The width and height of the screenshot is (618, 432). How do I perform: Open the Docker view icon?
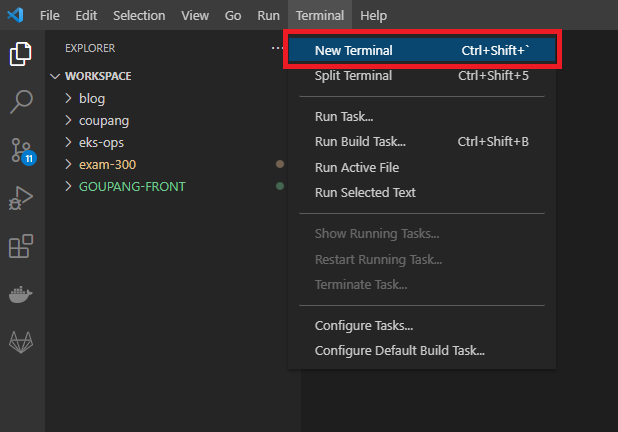pos(20,294)
